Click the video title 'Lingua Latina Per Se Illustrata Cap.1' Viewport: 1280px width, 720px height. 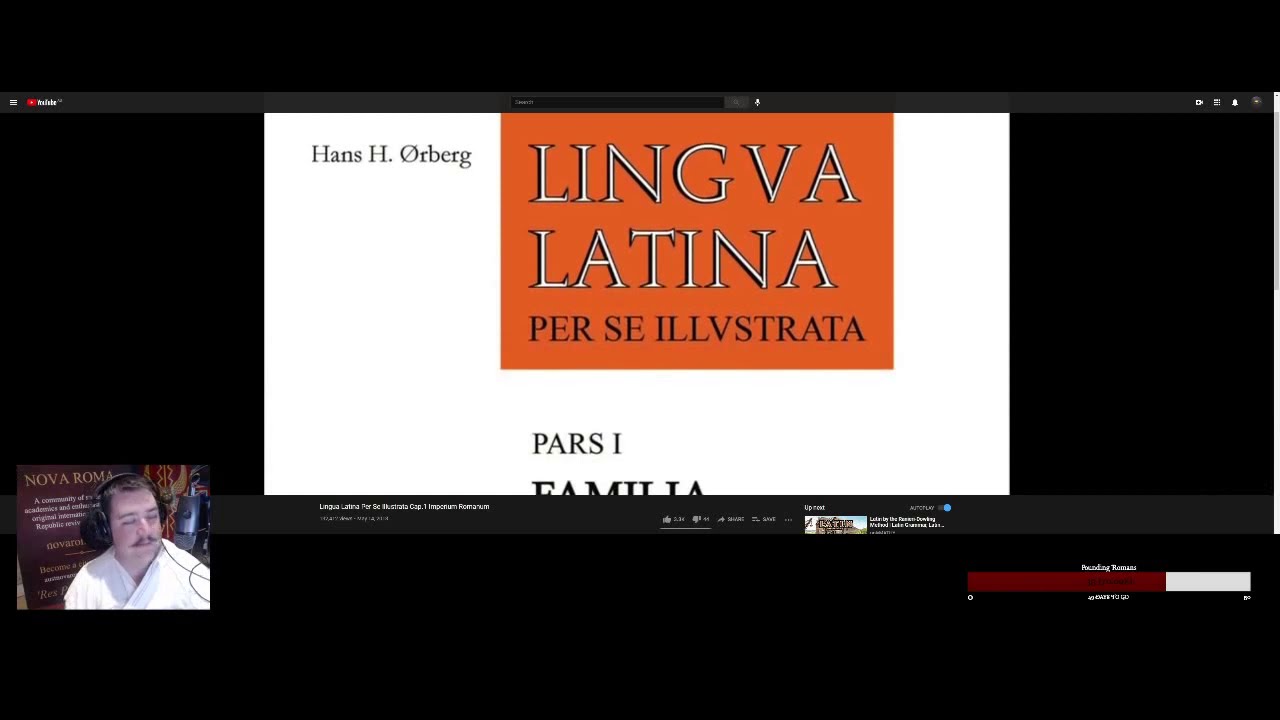pyautogui.click(x=404, y=507)
